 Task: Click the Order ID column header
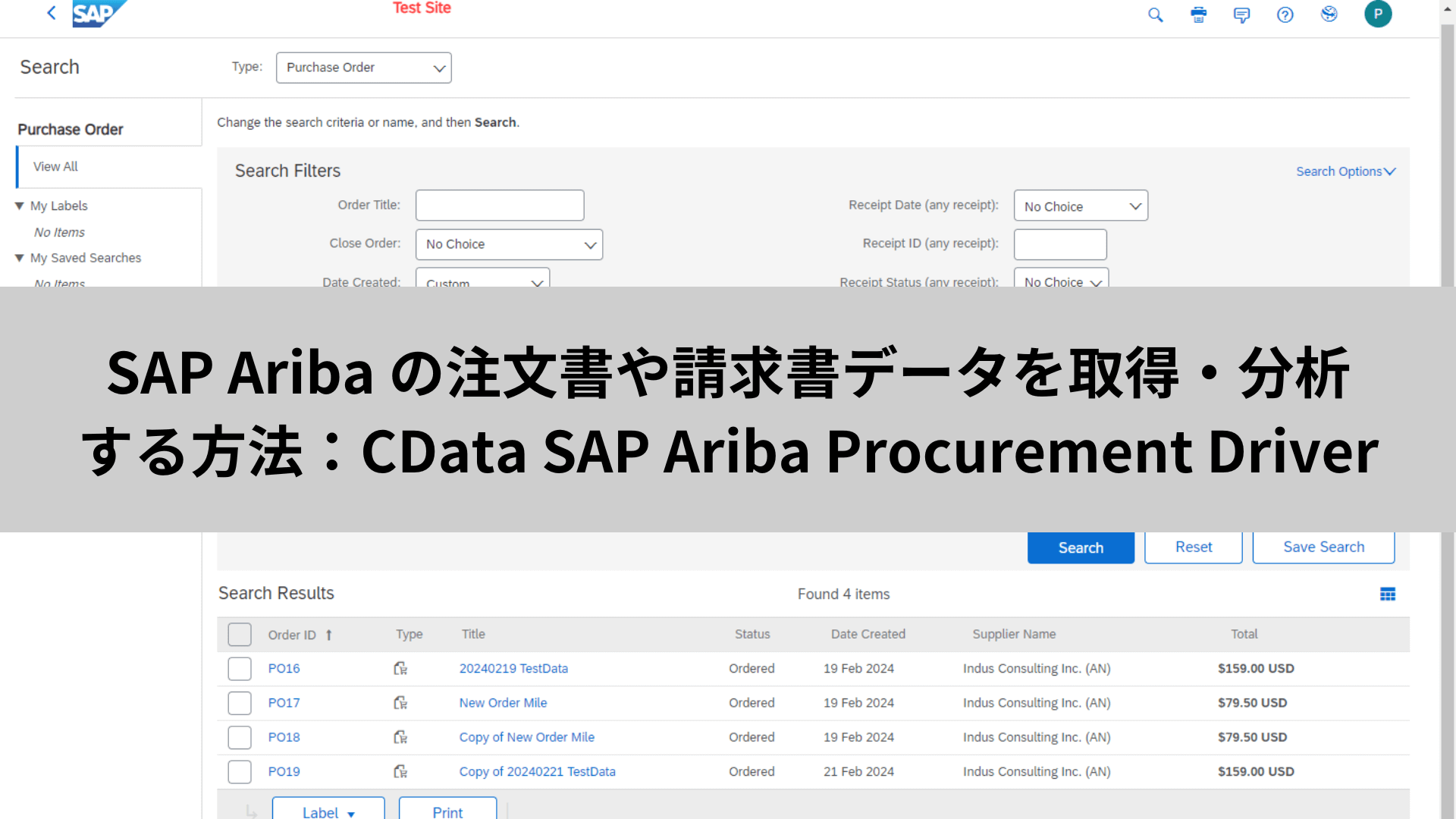click(x=292, y=635)
